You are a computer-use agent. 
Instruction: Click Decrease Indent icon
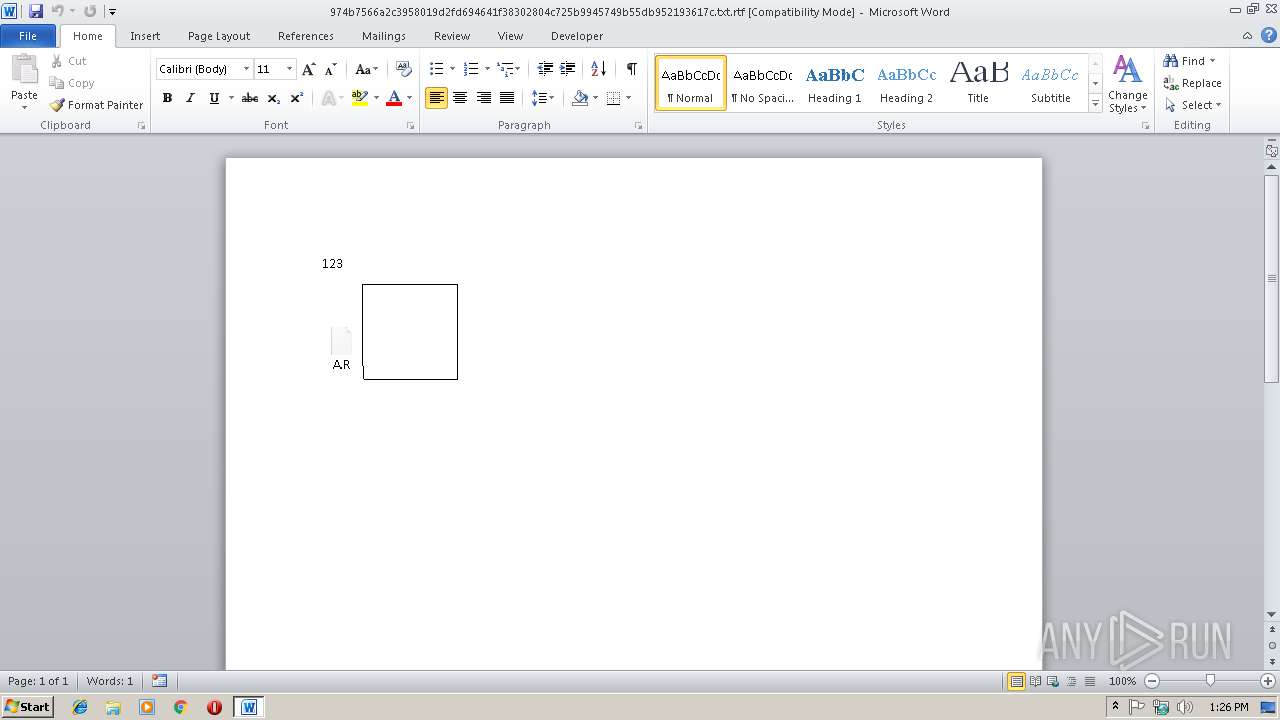tap(545, 69)
